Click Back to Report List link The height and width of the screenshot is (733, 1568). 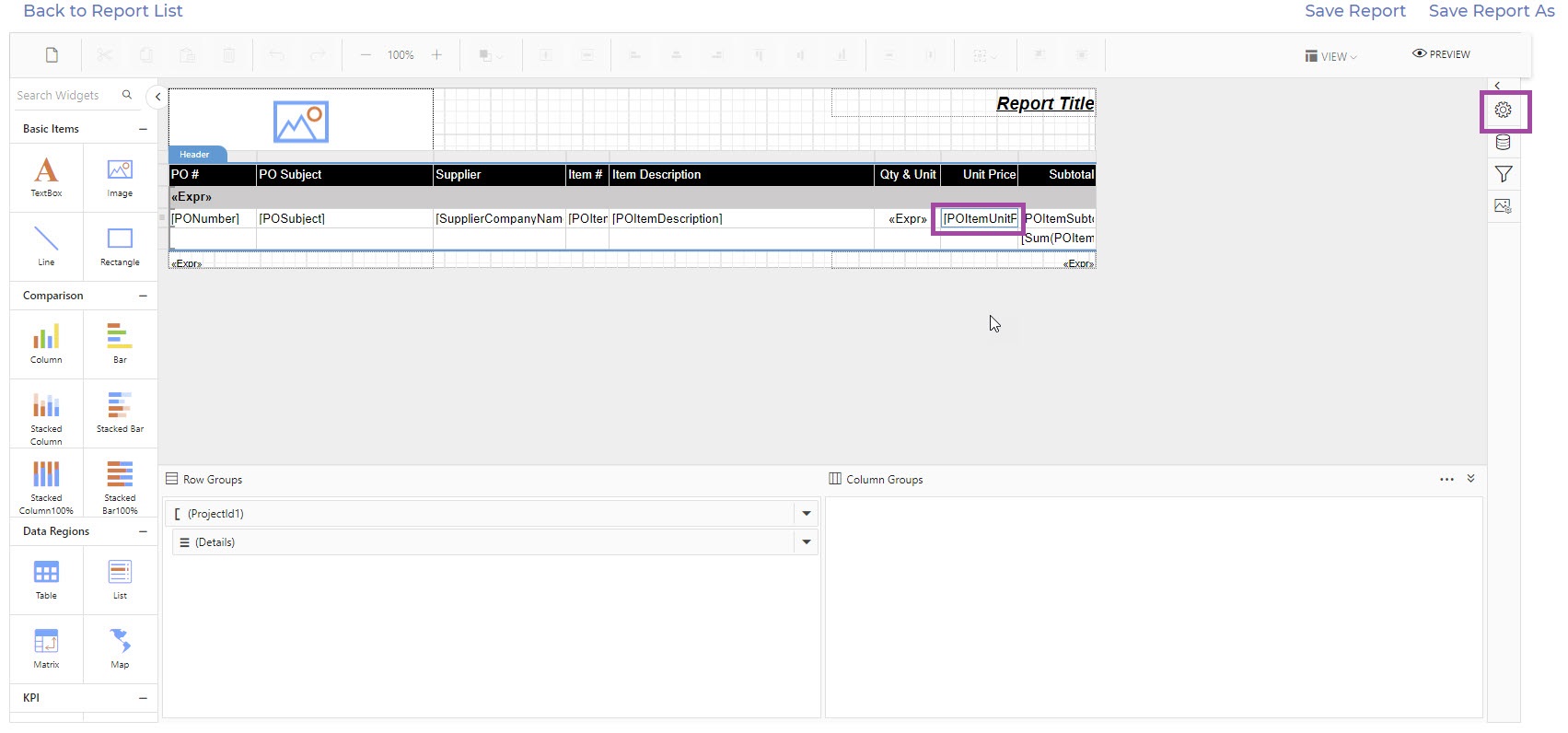(x=103, y=11)
